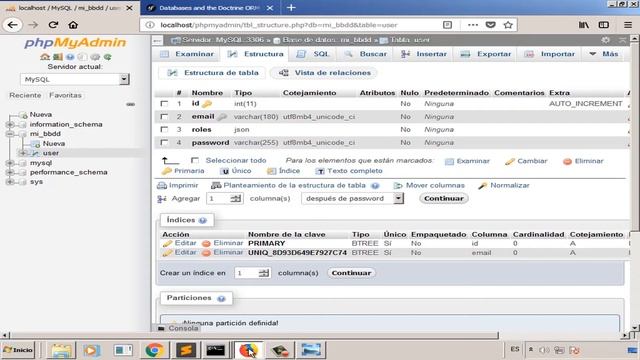Click the Firefox reload button

[53, 25]
